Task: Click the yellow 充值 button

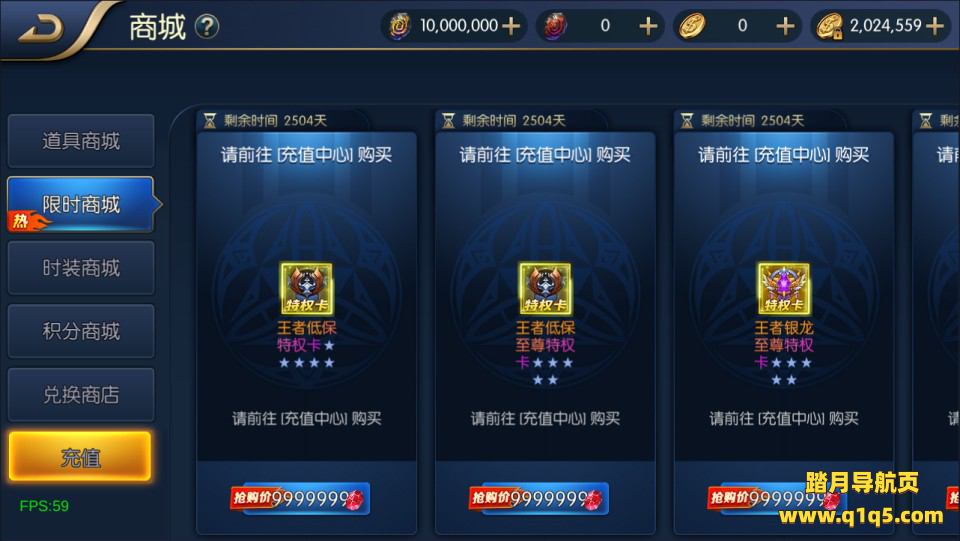Action: tap(80, 457)
